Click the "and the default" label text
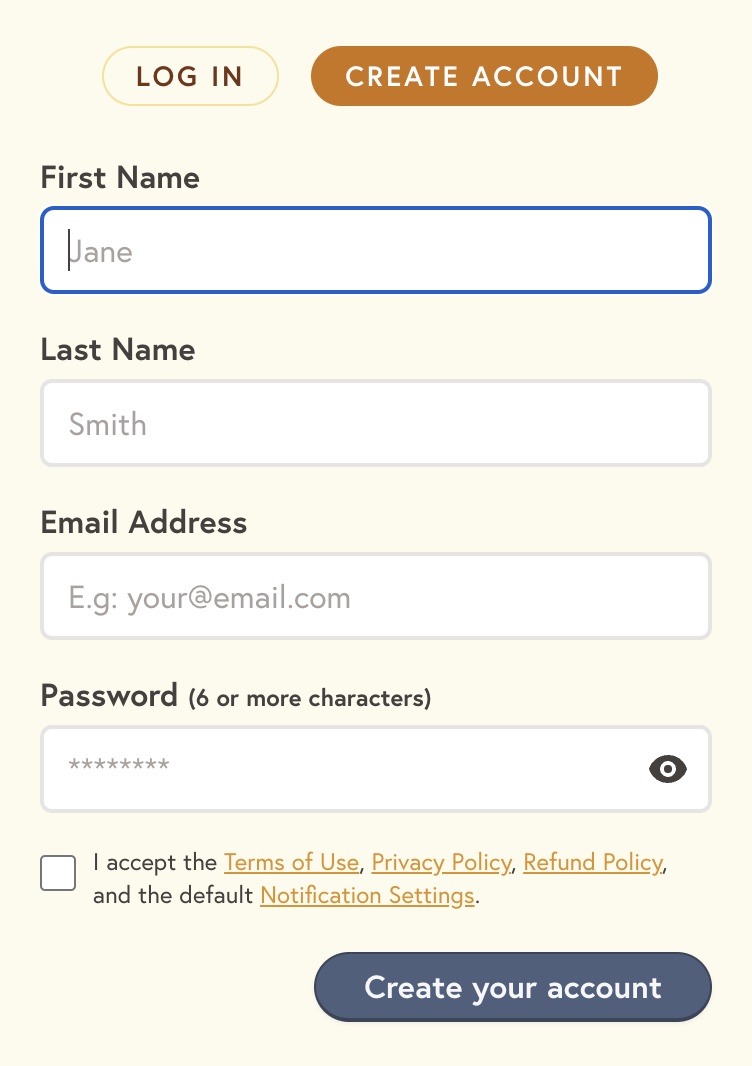752x1066 pixels. pyautogui.click(x=173, y=895)
